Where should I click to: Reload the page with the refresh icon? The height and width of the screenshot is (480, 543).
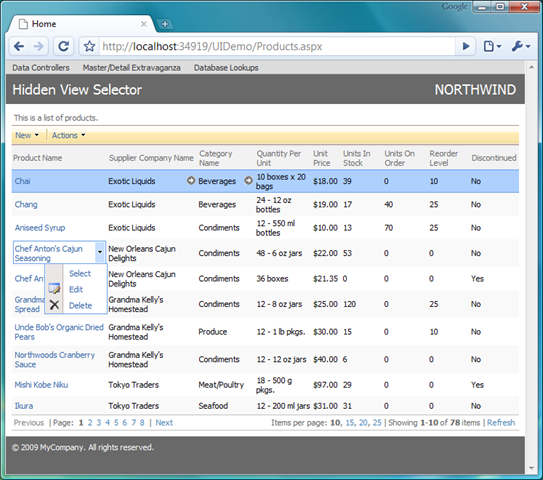63,46
